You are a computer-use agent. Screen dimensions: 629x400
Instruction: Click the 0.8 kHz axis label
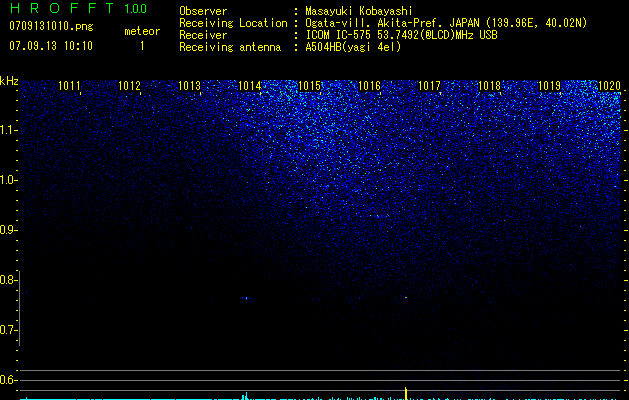coord(7,280)
